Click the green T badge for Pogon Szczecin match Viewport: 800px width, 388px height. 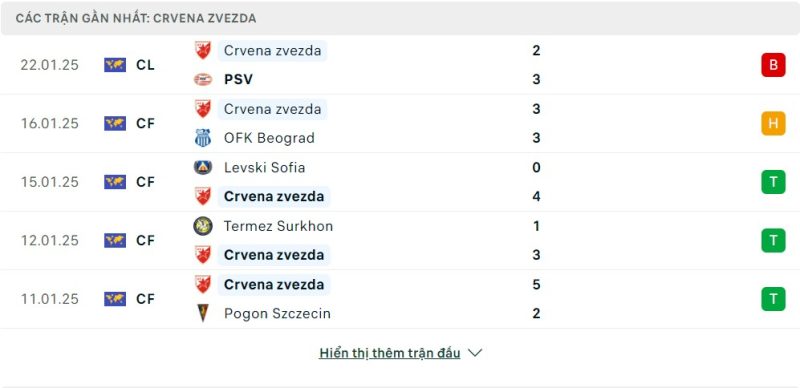[x=773, y=299]
